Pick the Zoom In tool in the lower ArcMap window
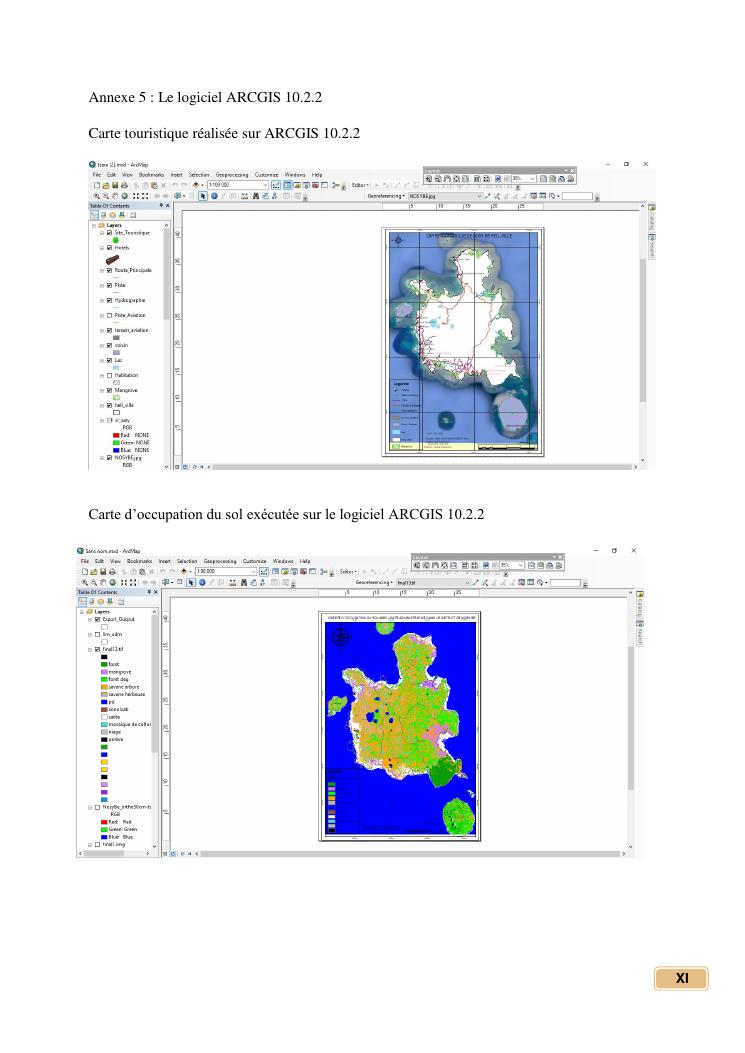This screenshot has height=1053, width=745. coord(84,582)
